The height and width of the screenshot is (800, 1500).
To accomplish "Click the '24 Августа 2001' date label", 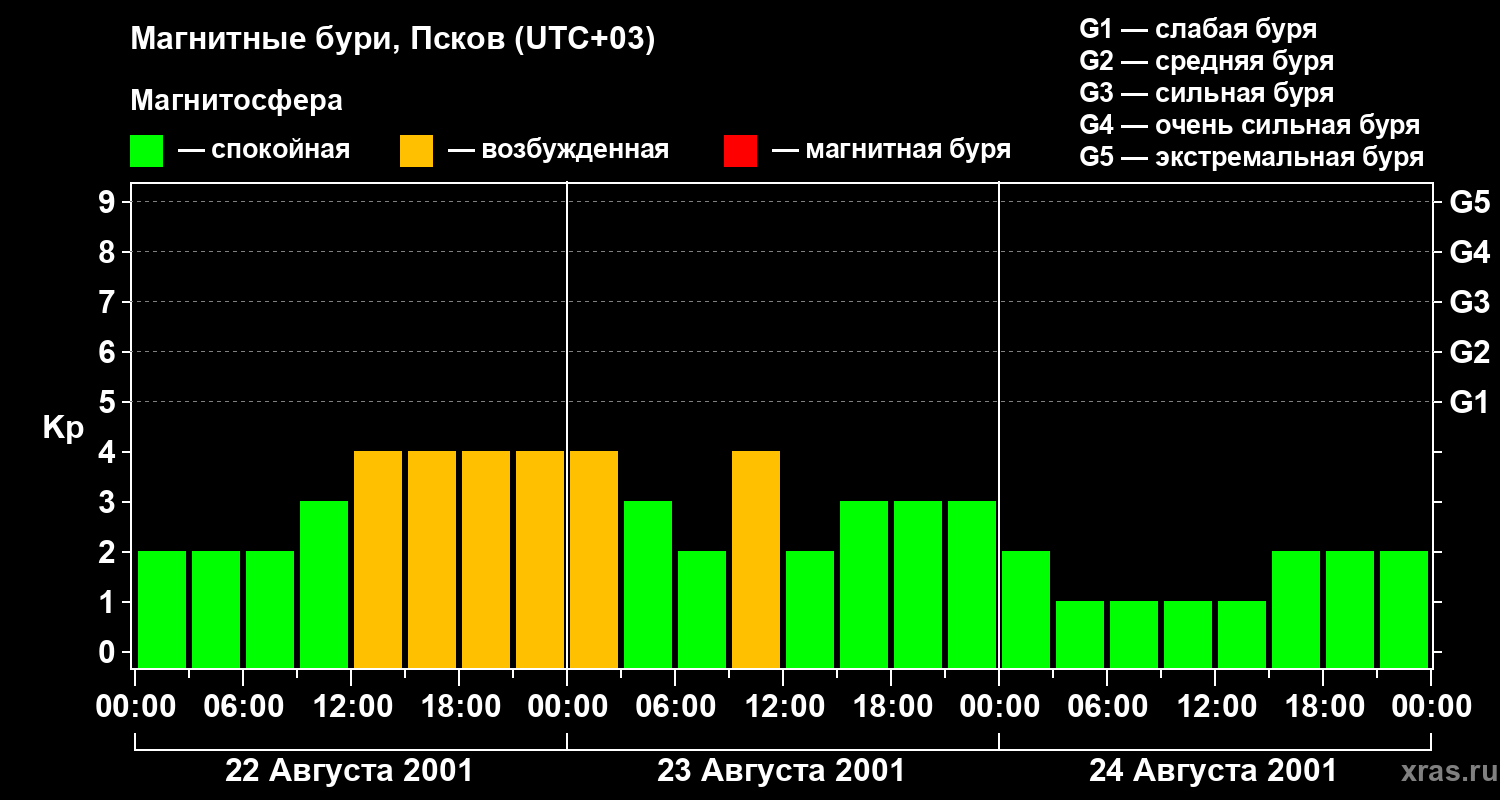I will [1213, 771].
